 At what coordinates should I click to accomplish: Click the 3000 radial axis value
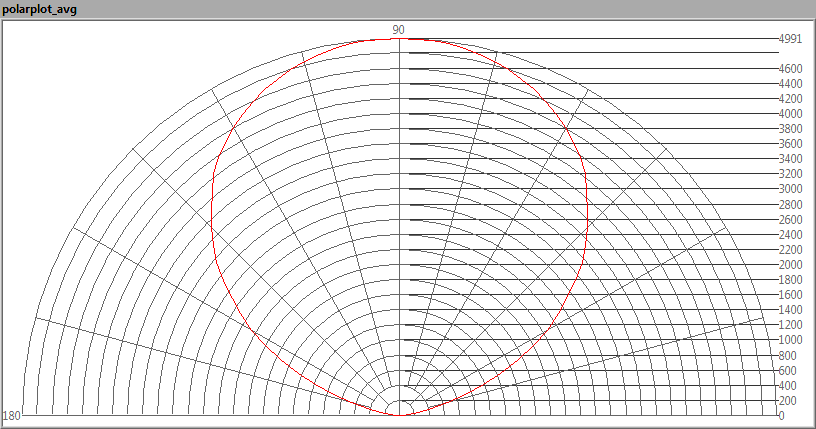point(790,189)
